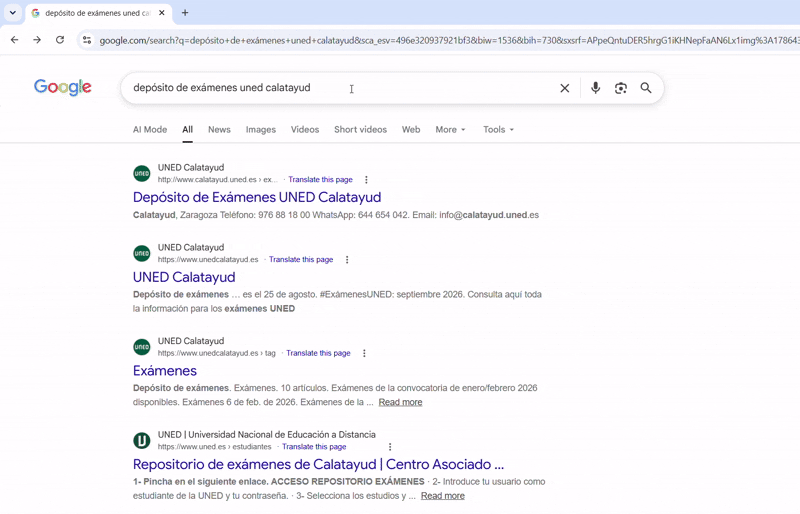Search by image with Google Lens
Viewport: 800px width, 514px height.
click(620, 88)
